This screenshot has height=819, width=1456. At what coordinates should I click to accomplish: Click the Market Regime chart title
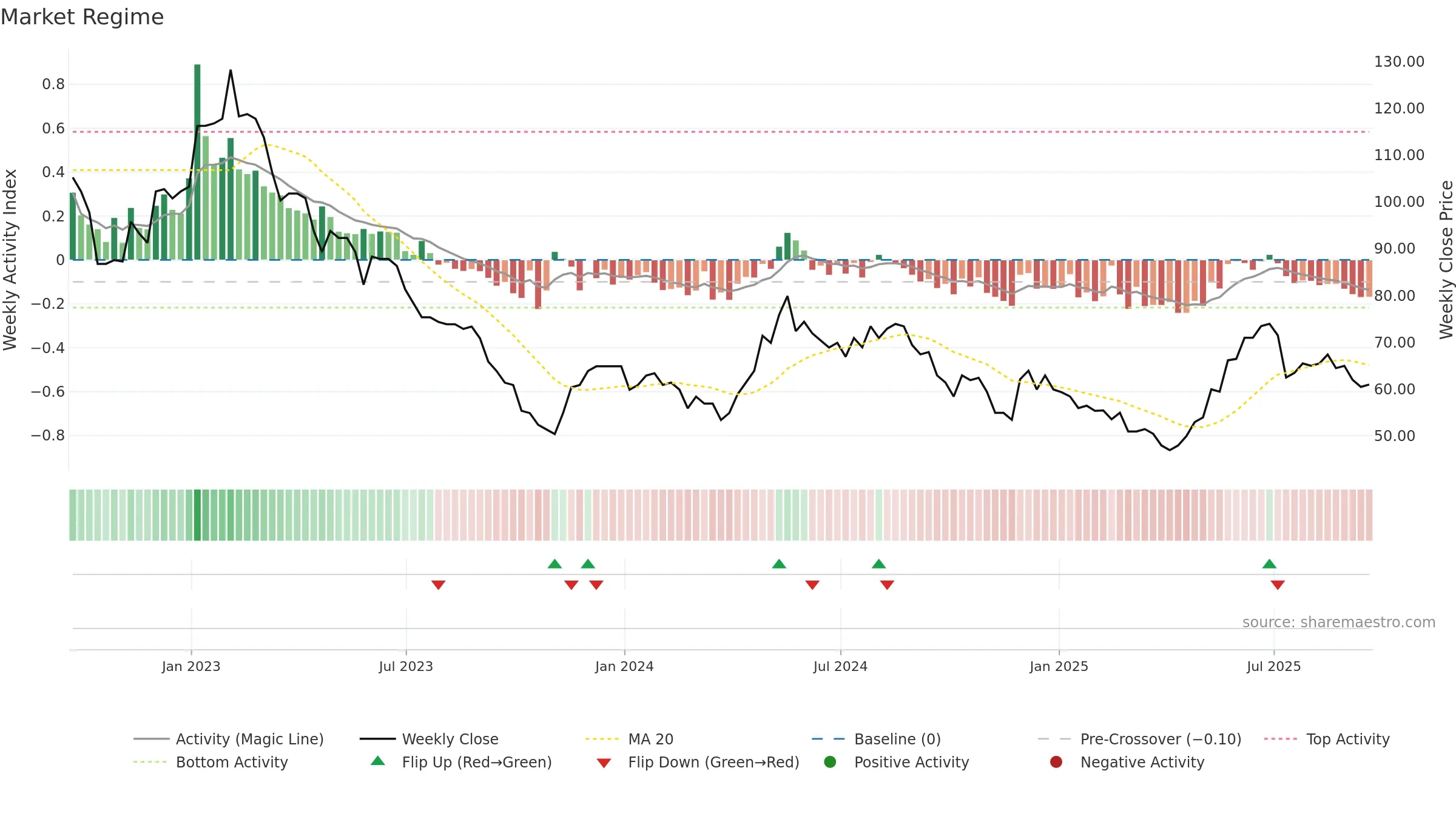pos(82,17)
